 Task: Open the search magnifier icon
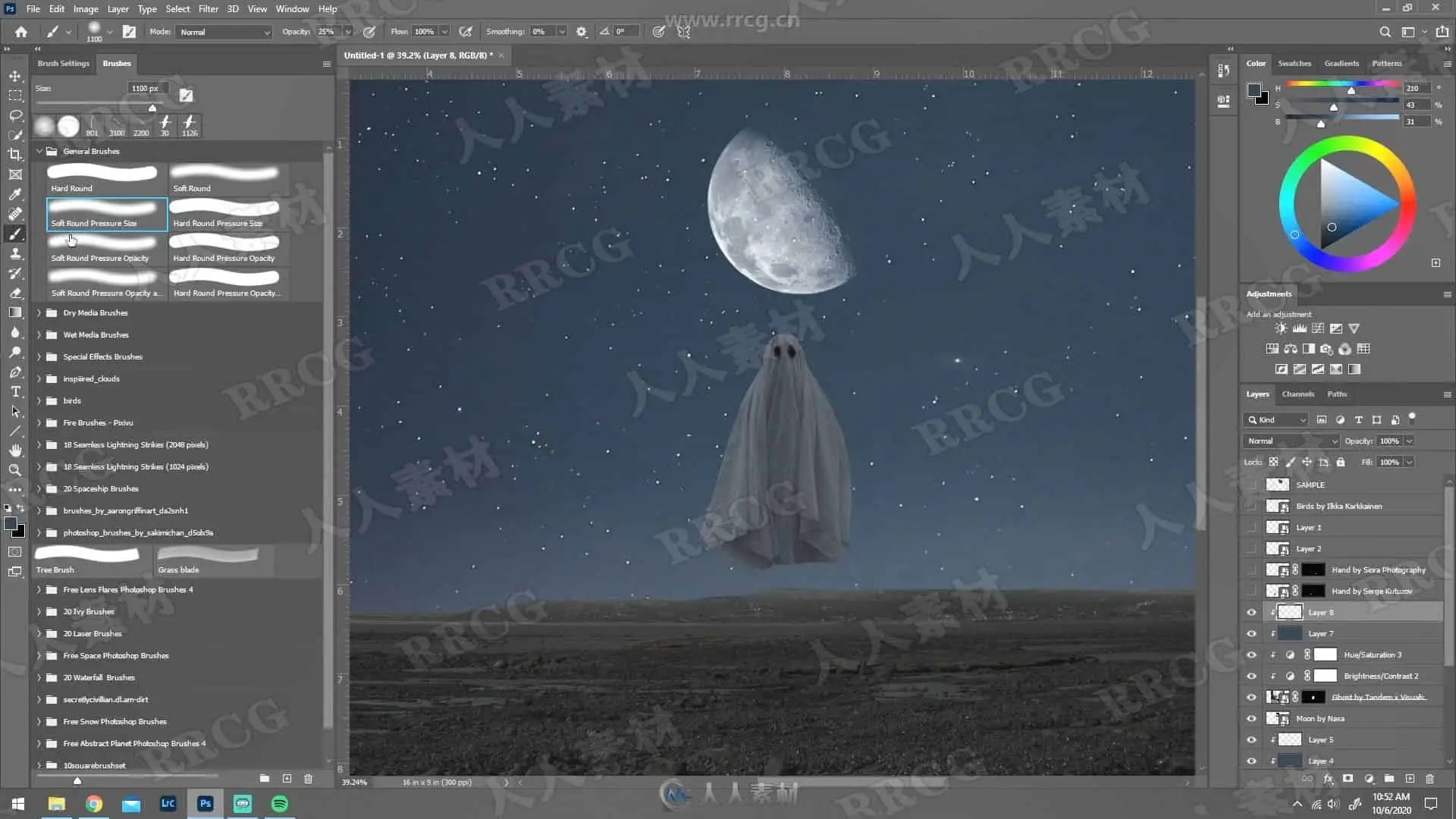tap(1385, 32)
